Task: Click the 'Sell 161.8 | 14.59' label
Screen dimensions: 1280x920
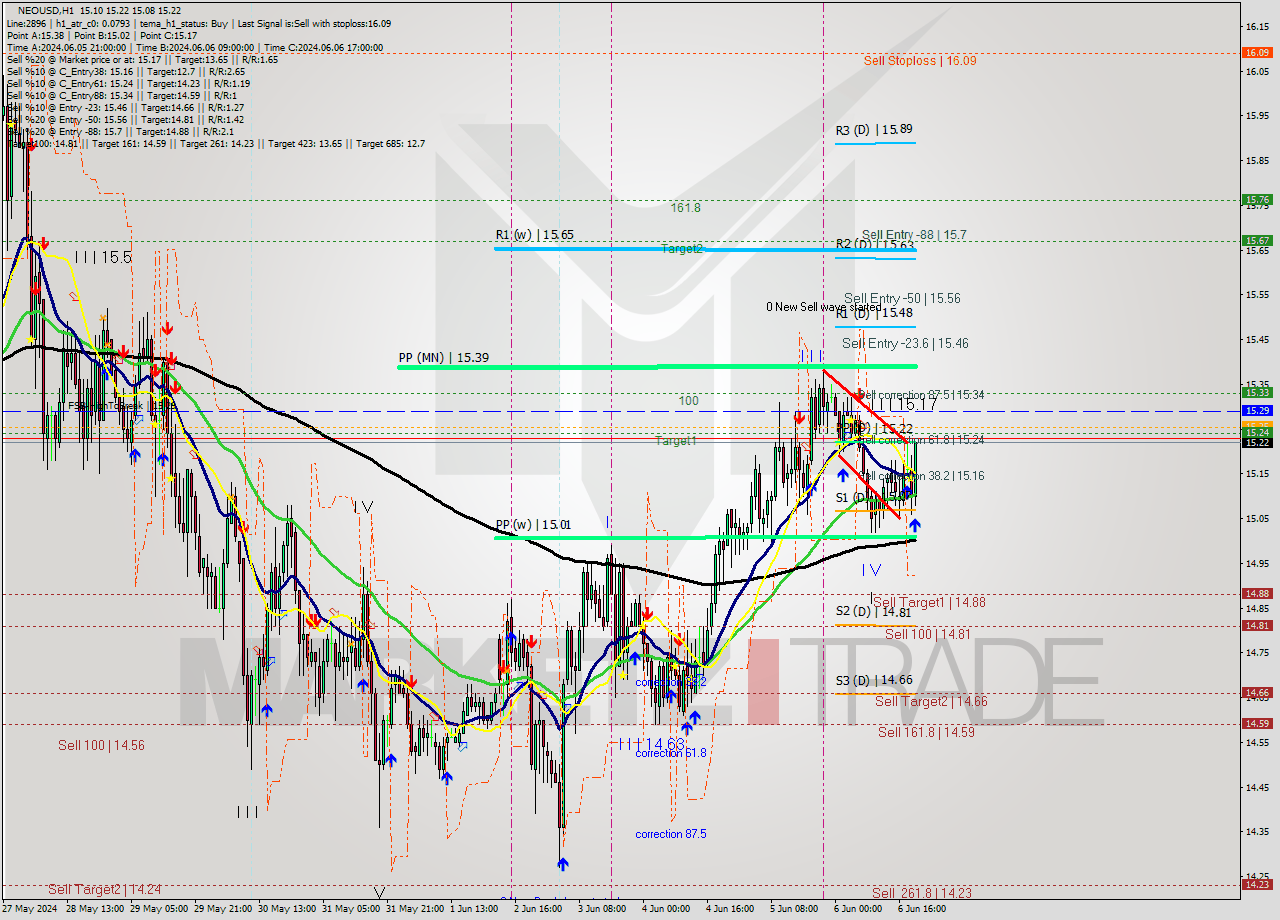Action: coord(926,732)
